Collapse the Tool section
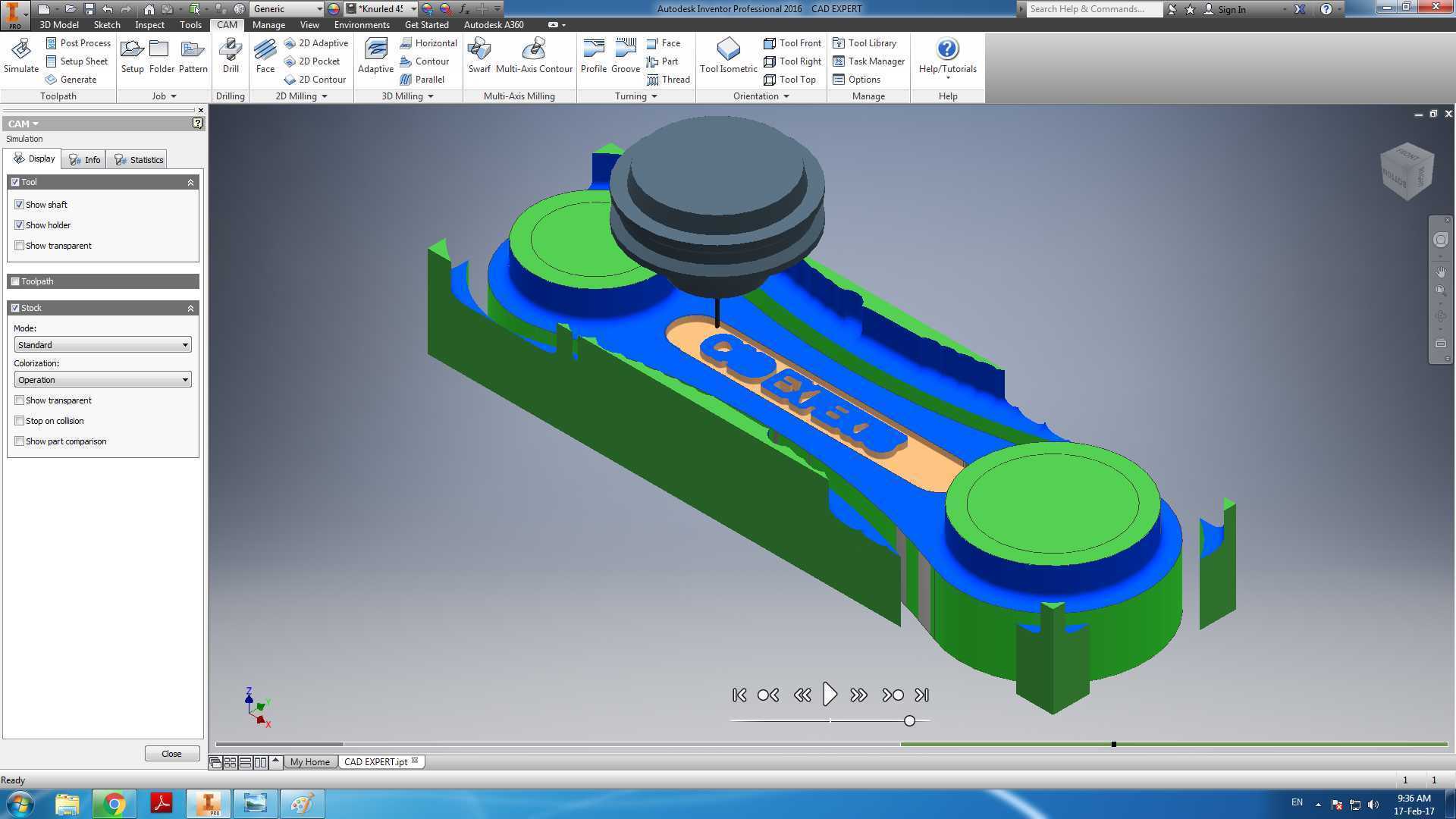Viewport: 1456px width, 819px height. point(190,182)
